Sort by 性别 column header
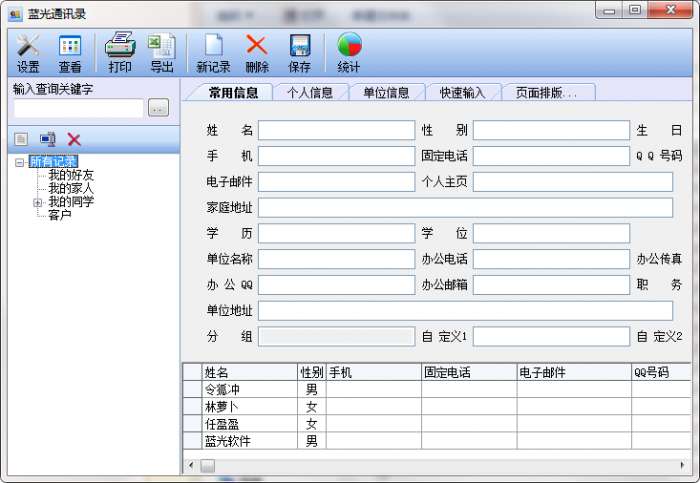 (312, 372)
